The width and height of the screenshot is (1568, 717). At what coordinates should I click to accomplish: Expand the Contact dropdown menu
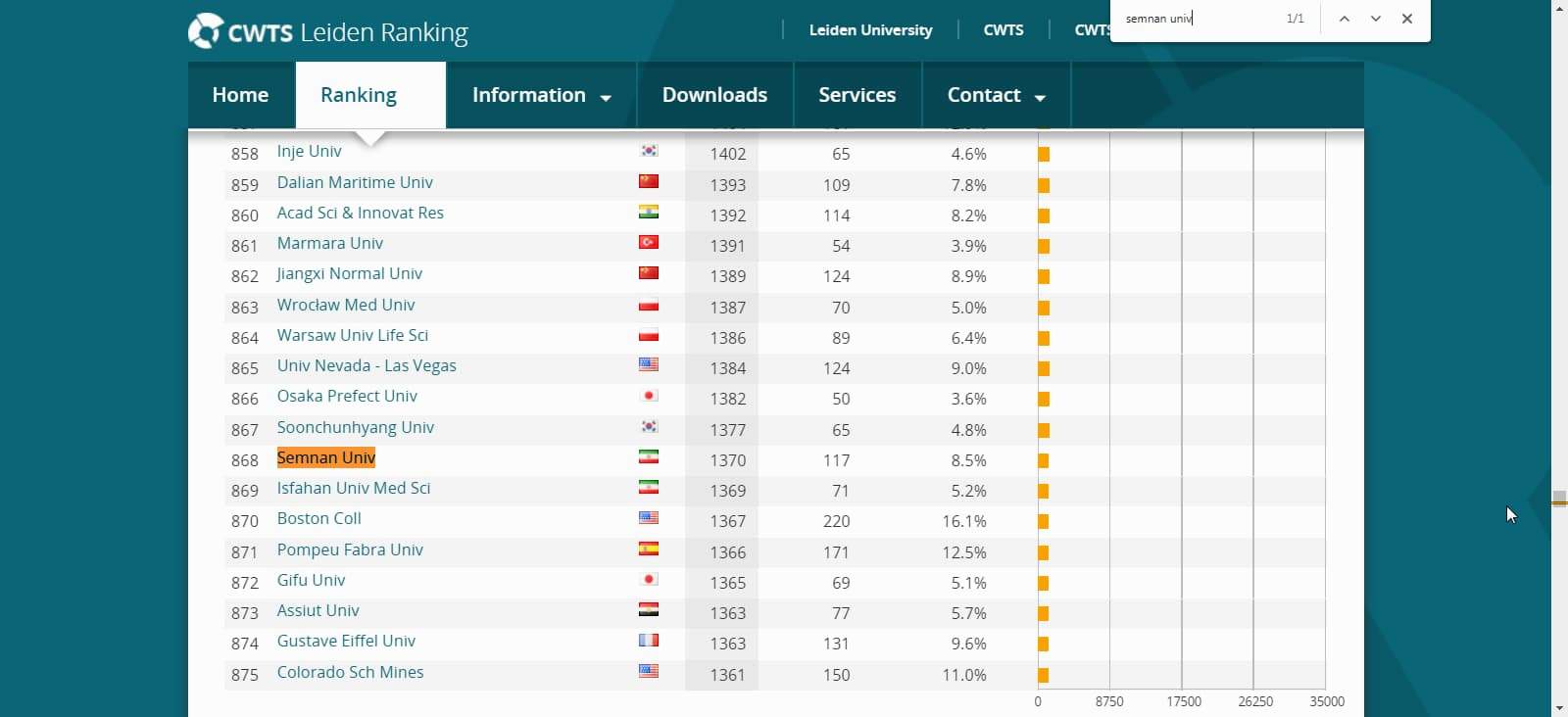pyautogui.click(x=997, y=95)
